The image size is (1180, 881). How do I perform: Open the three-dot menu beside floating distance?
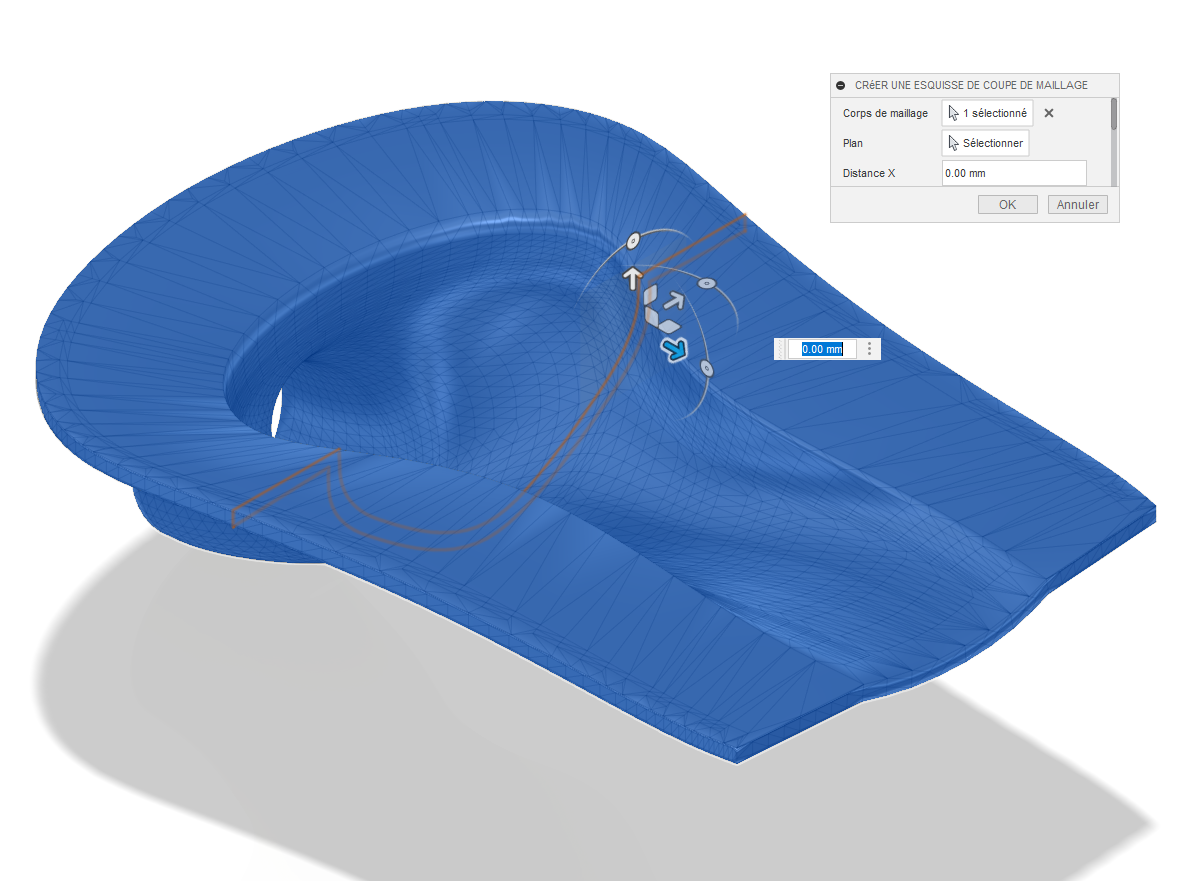point(869,348)
